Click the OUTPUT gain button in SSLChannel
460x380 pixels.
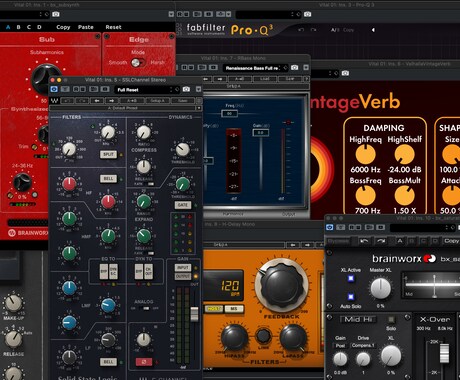tap(183, 276)
